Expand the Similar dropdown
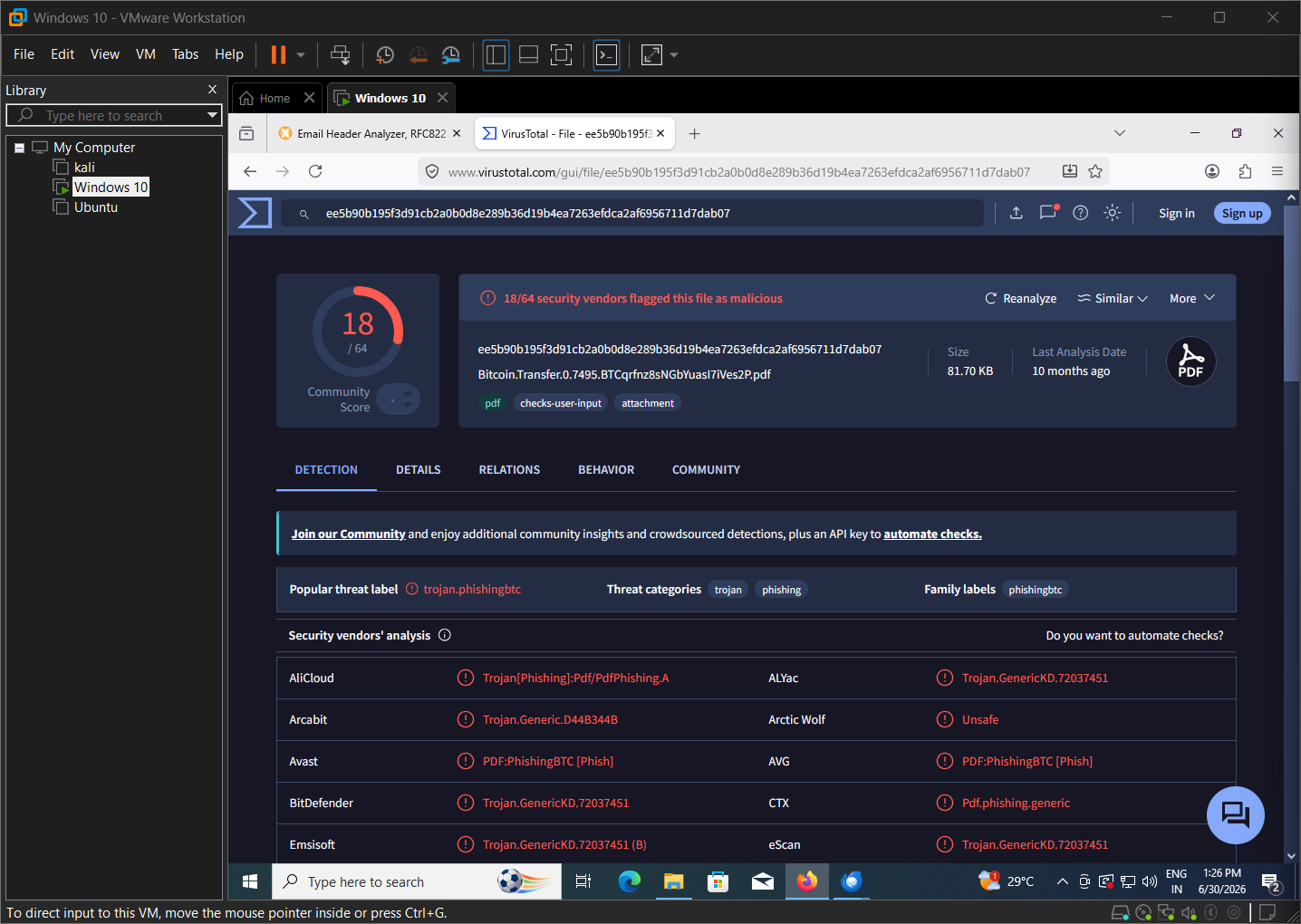This screenshot has height=924, width=1301. point(1113,298)
